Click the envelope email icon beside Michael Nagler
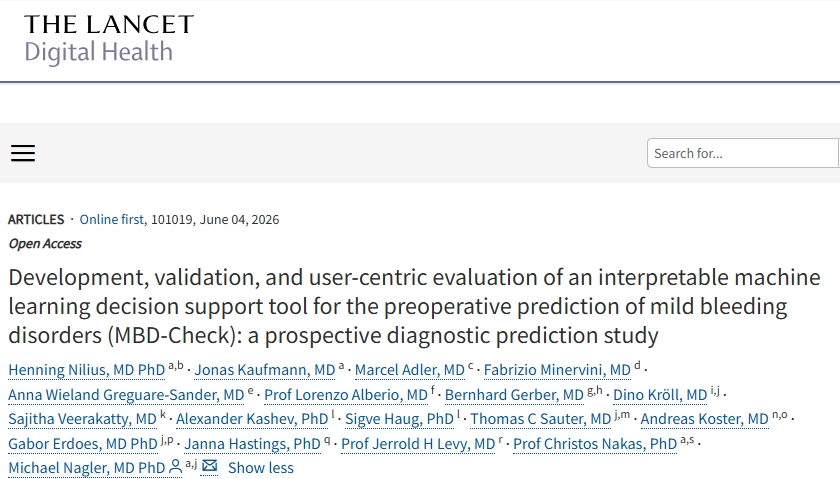 click(209, 467)
